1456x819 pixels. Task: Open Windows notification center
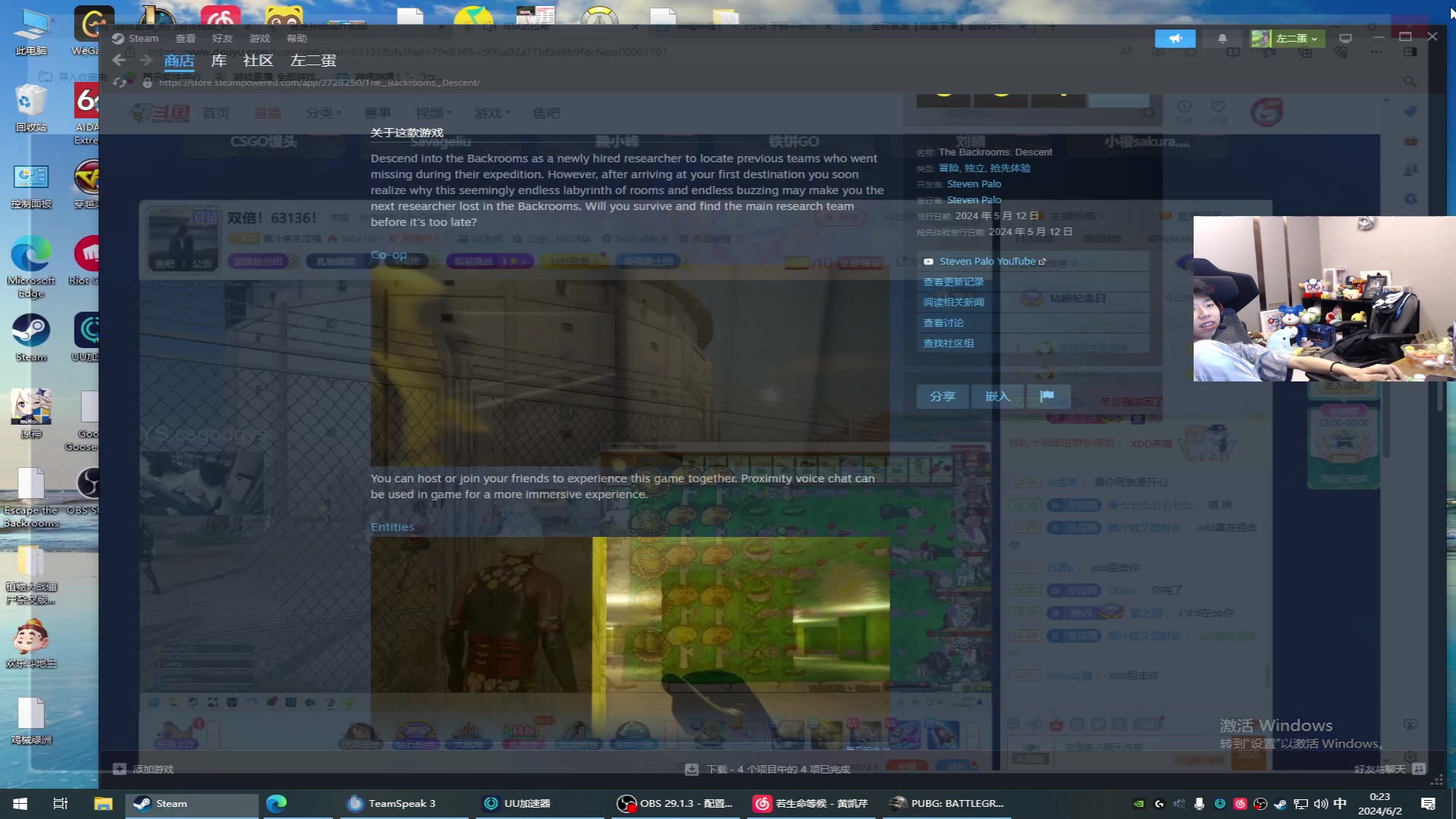pyautogui.click(x=1428, y=804)
